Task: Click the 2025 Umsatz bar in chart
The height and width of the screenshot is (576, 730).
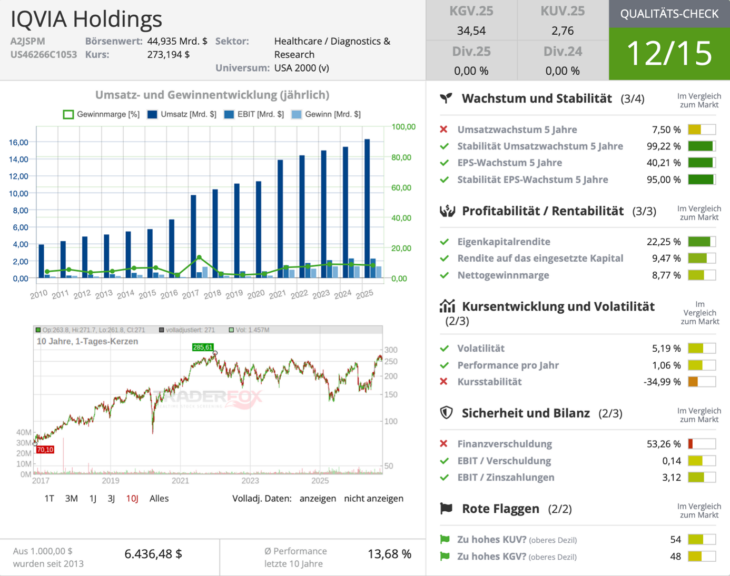Action: click(367, 208)
